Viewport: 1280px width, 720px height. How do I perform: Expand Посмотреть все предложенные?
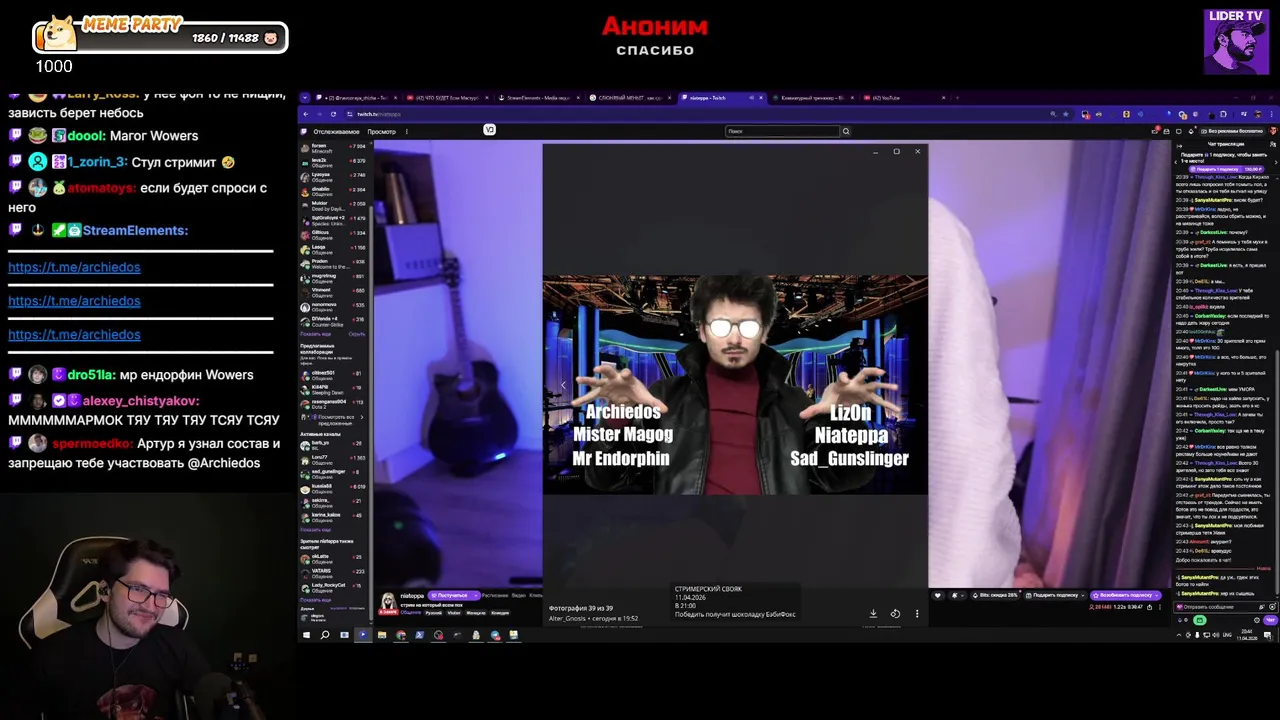coord(335,419)
